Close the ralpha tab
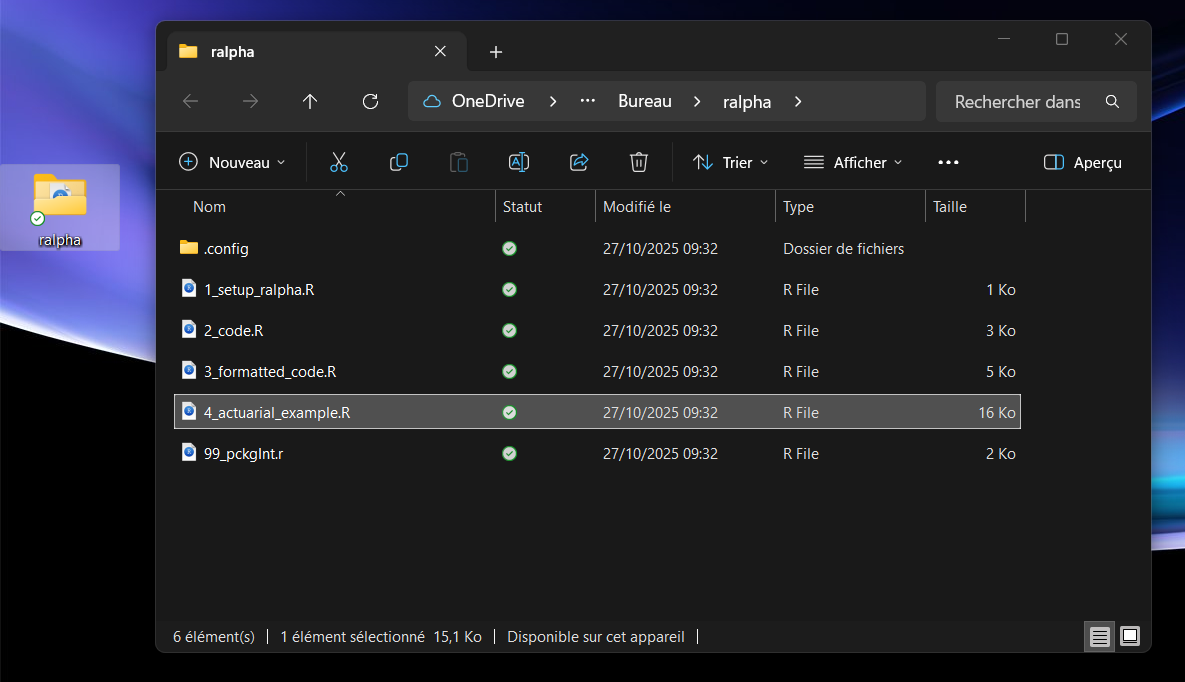The height and width of the screenshot is (682, 1185). (440, 51)
